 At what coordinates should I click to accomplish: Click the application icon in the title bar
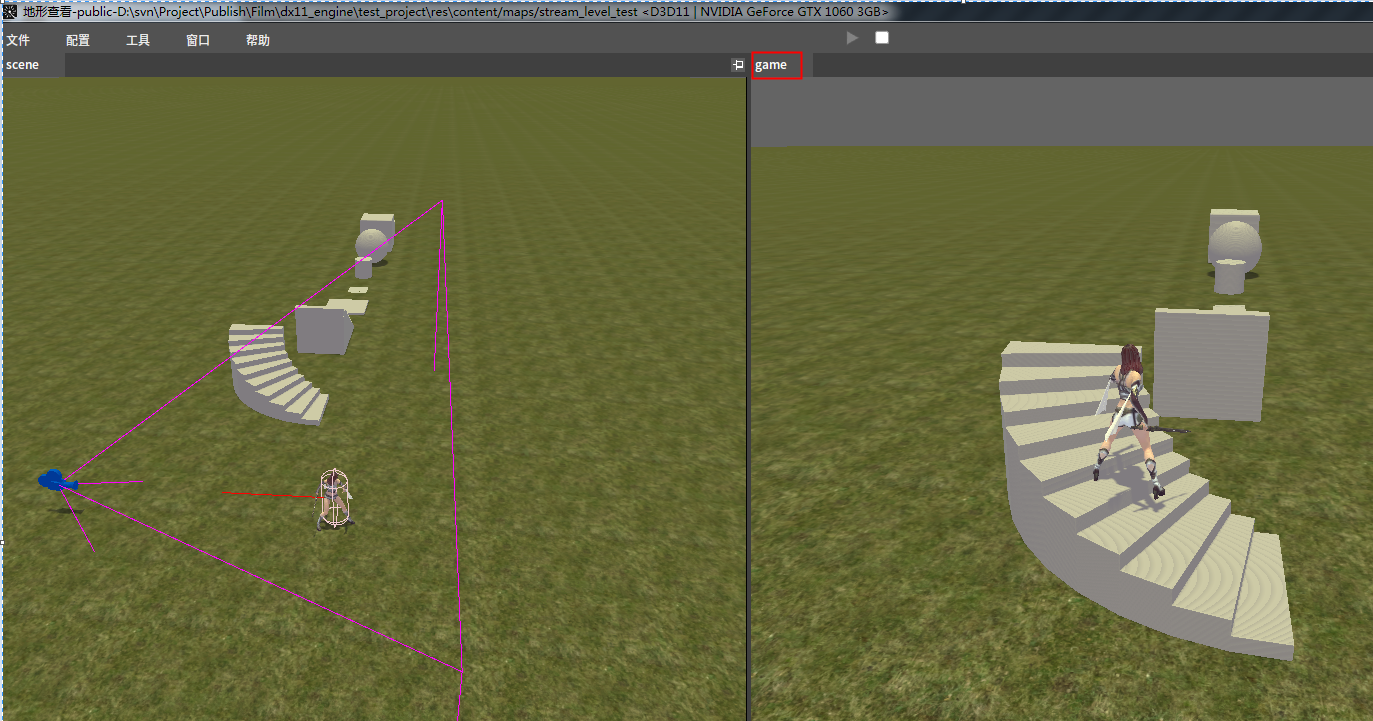point(10,11)
